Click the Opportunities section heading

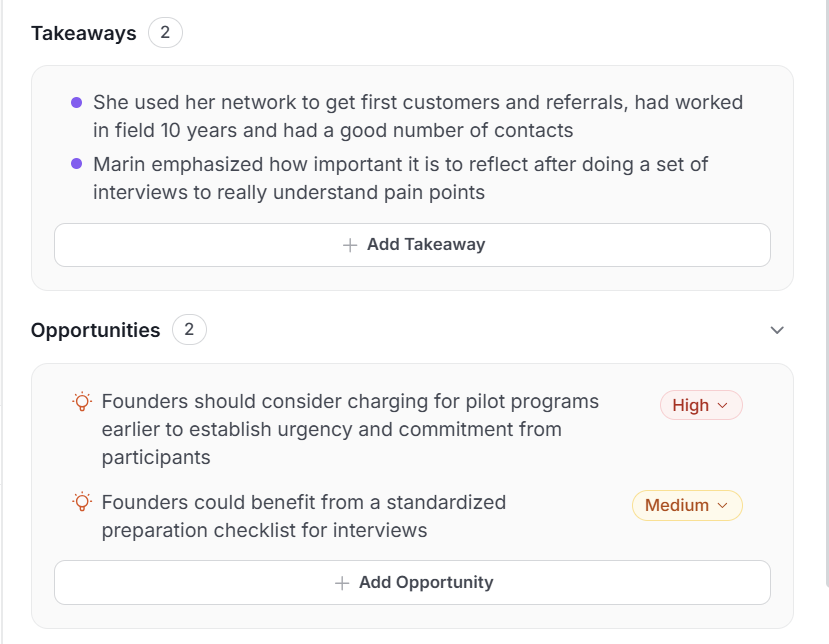pyautogui.click(x=95, y=330)
